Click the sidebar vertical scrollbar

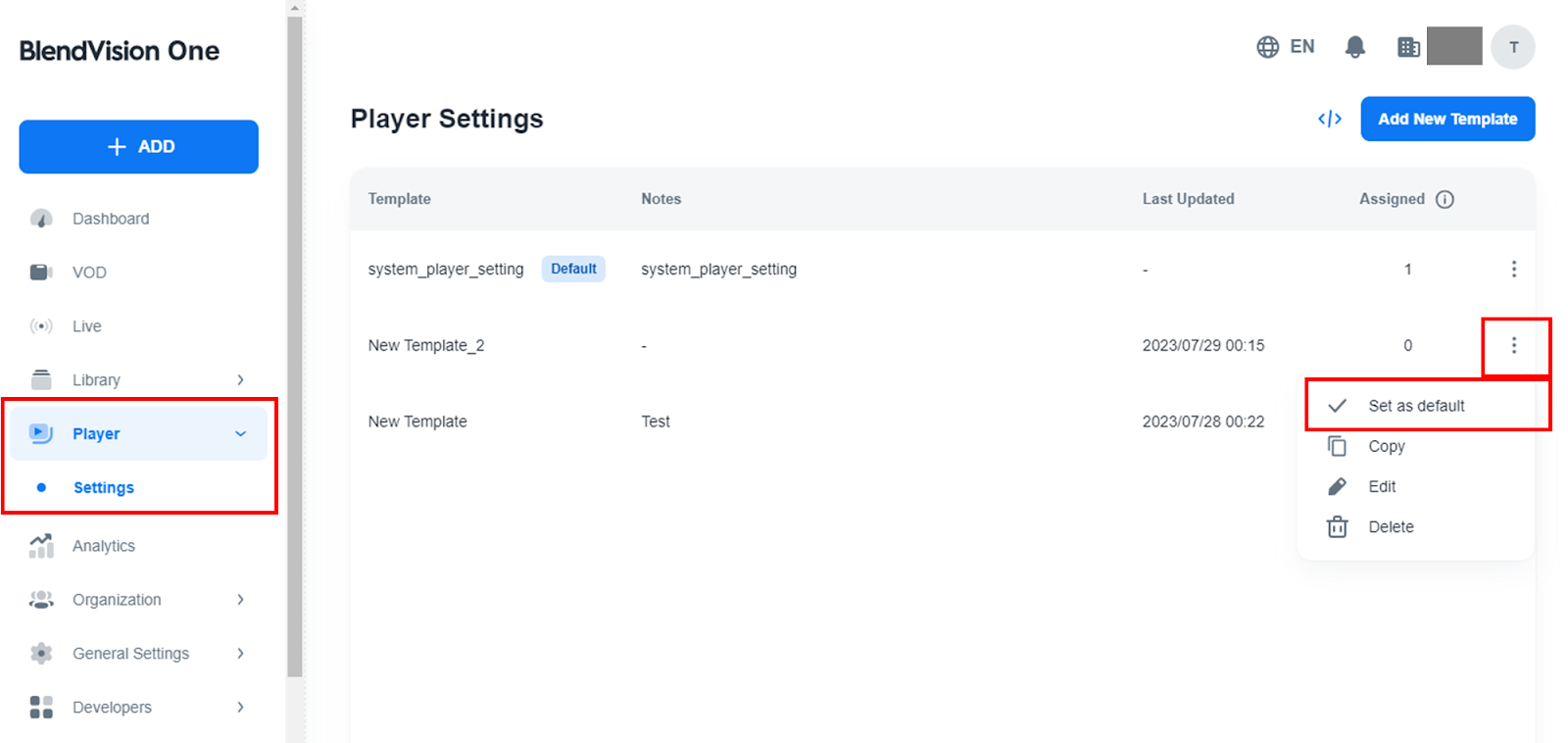coord(295,343)
